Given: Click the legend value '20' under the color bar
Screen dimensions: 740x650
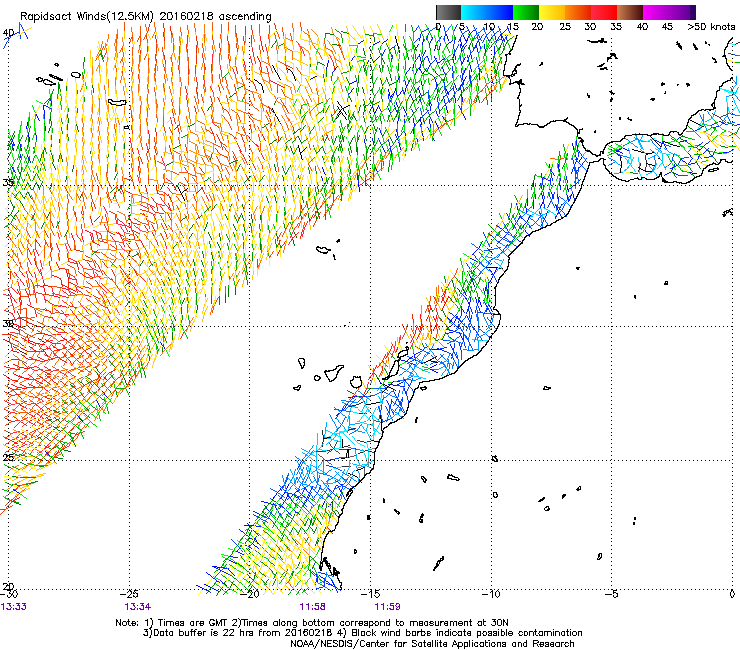Looking at the screenshot, I should (537, 27).
